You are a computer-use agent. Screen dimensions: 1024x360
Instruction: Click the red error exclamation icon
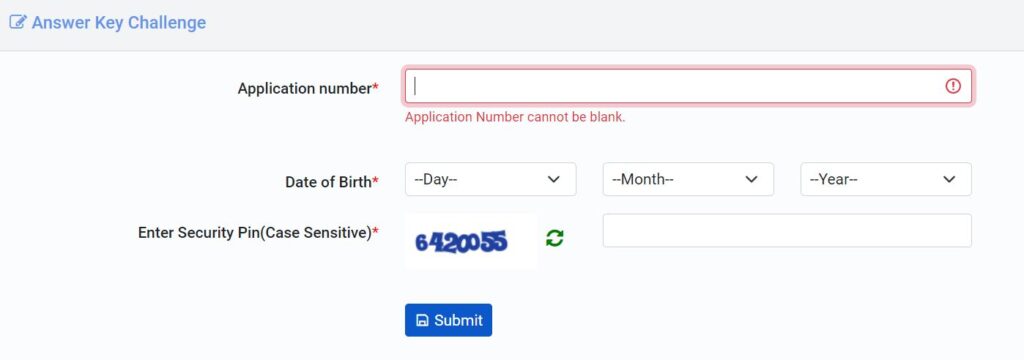click(x=953, y=86)
